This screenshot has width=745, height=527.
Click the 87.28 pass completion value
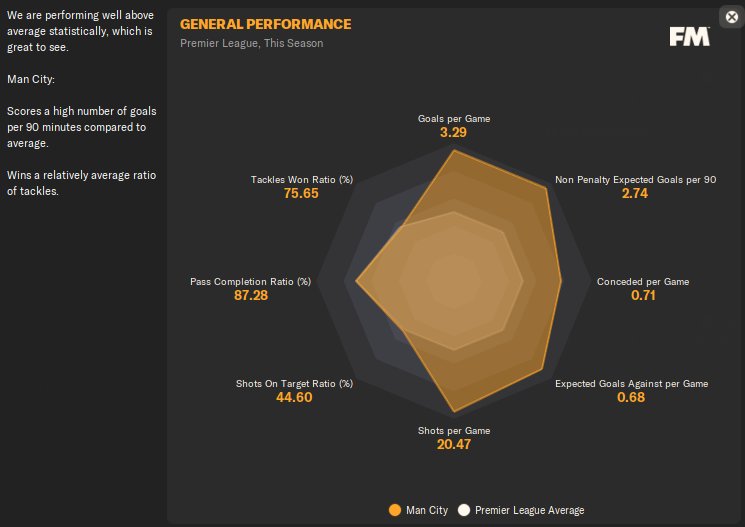pos(250,295)
